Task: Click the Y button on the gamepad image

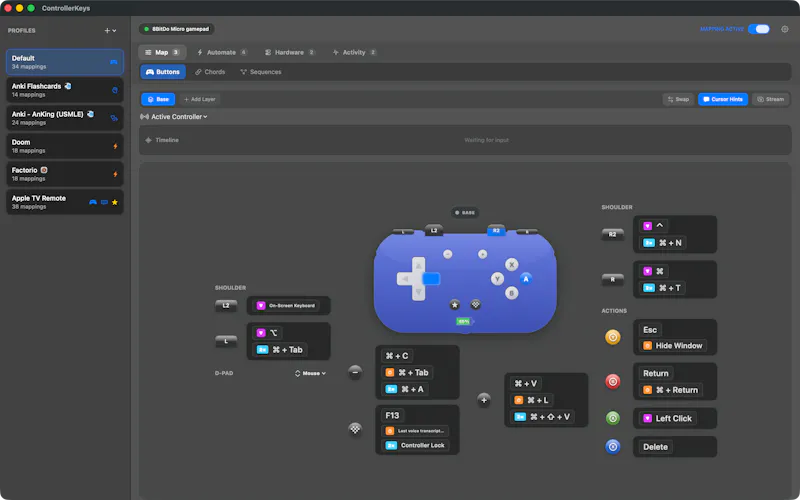Action: (497, 279)
